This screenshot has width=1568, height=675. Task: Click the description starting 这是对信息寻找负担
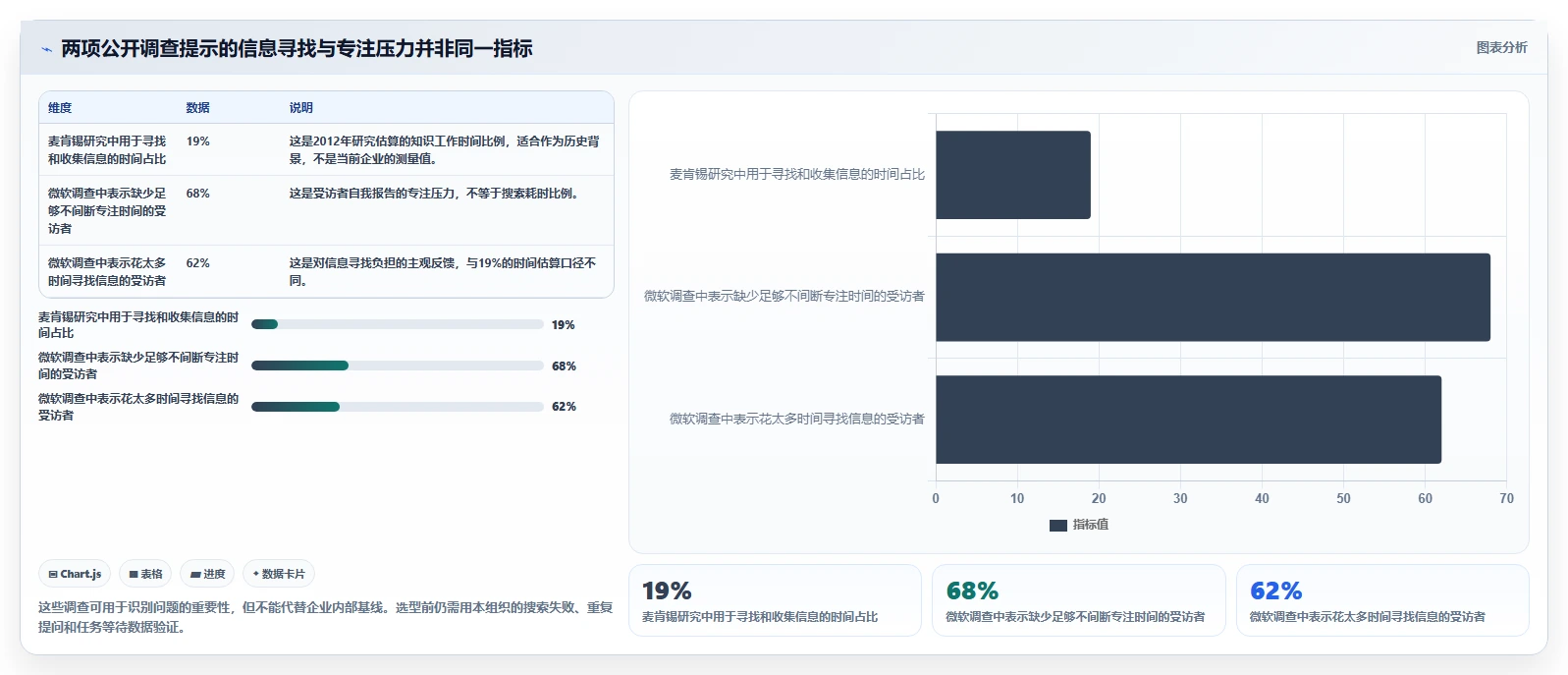[x=443, y=272]
